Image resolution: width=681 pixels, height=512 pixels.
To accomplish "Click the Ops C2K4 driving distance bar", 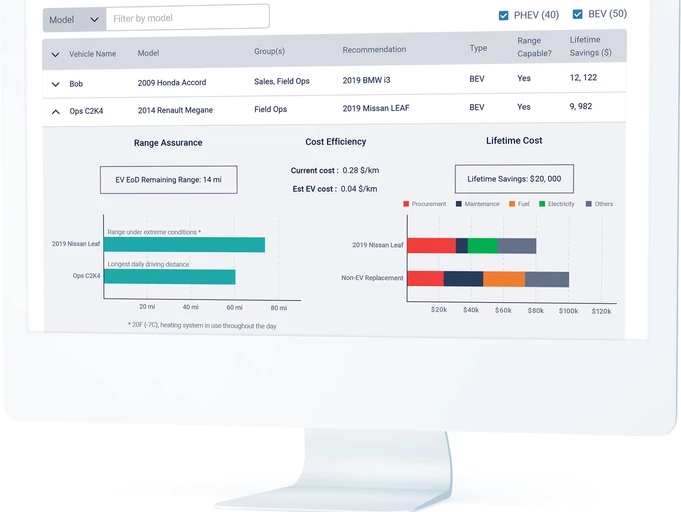I will [x=169, y=277].
